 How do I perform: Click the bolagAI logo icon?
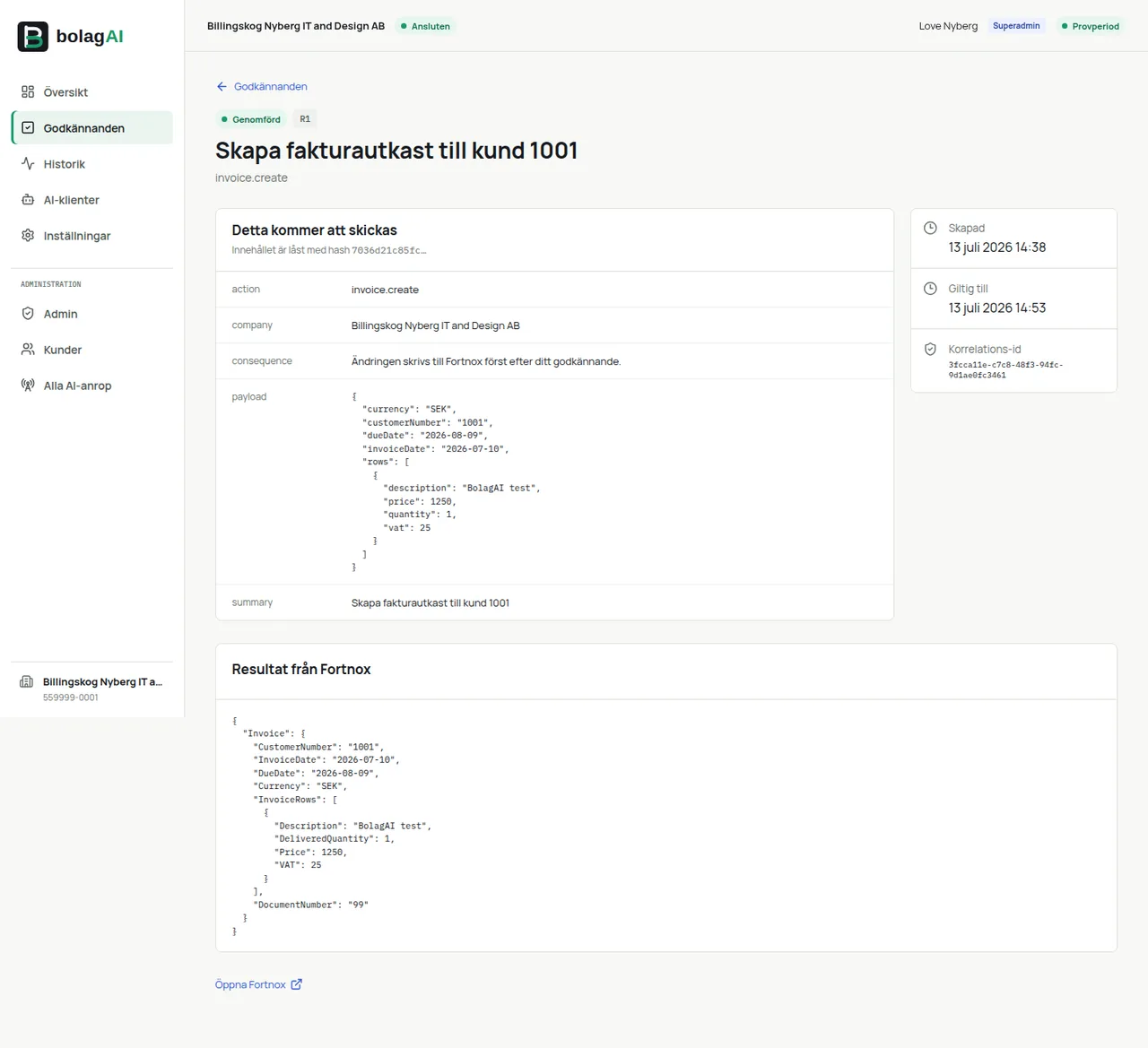33,37
